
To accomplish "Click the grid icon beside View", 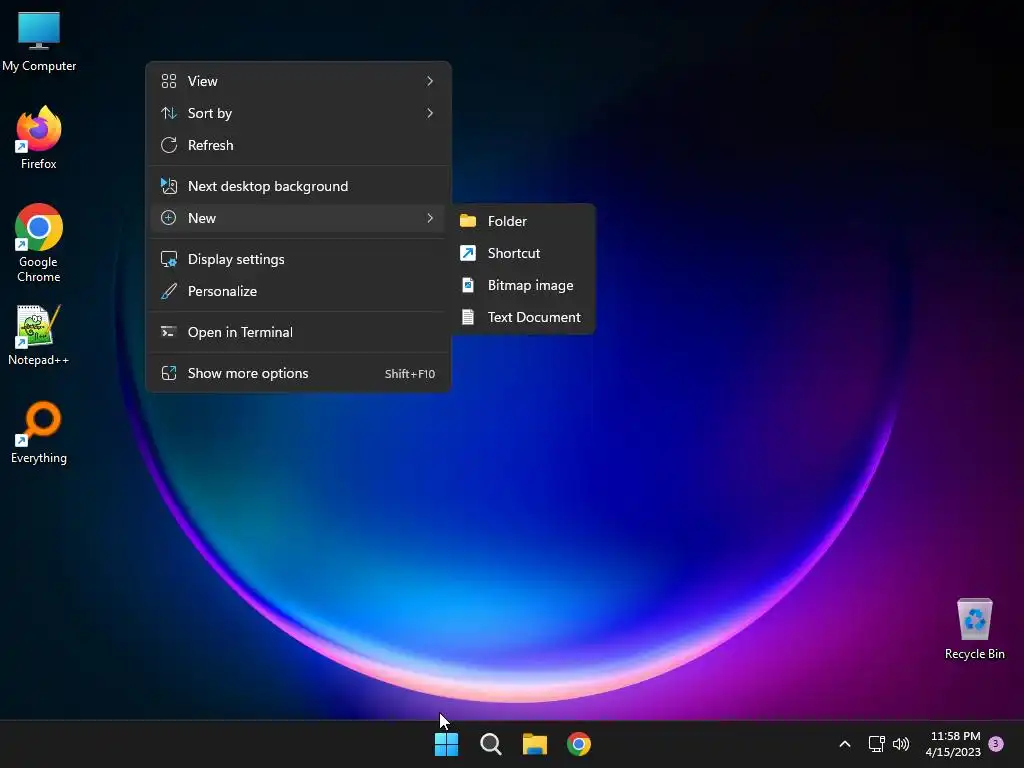I will (x=168, y=81).
